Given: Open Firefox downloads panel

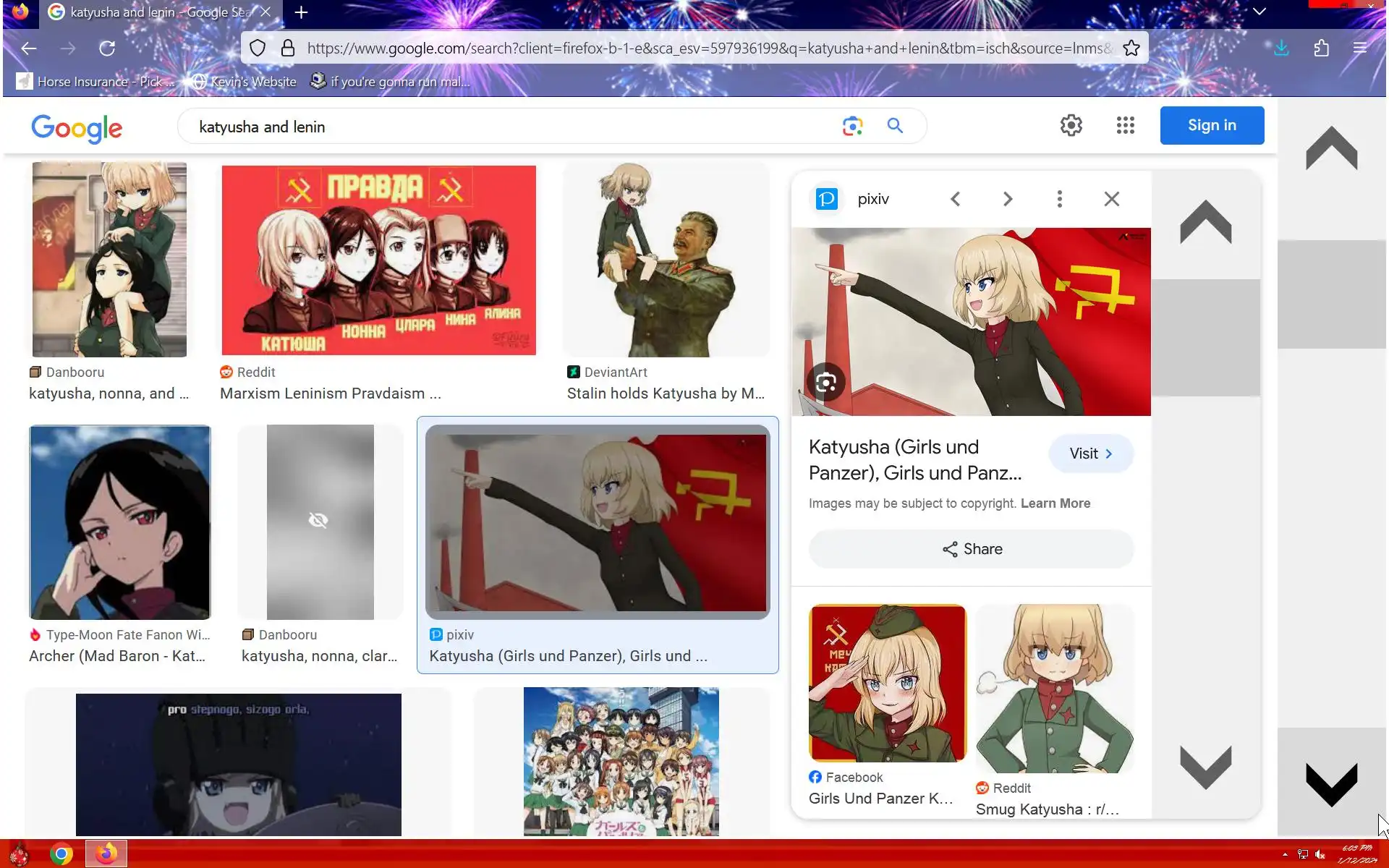Looking at the screenshot, I should click(1281, 48).
